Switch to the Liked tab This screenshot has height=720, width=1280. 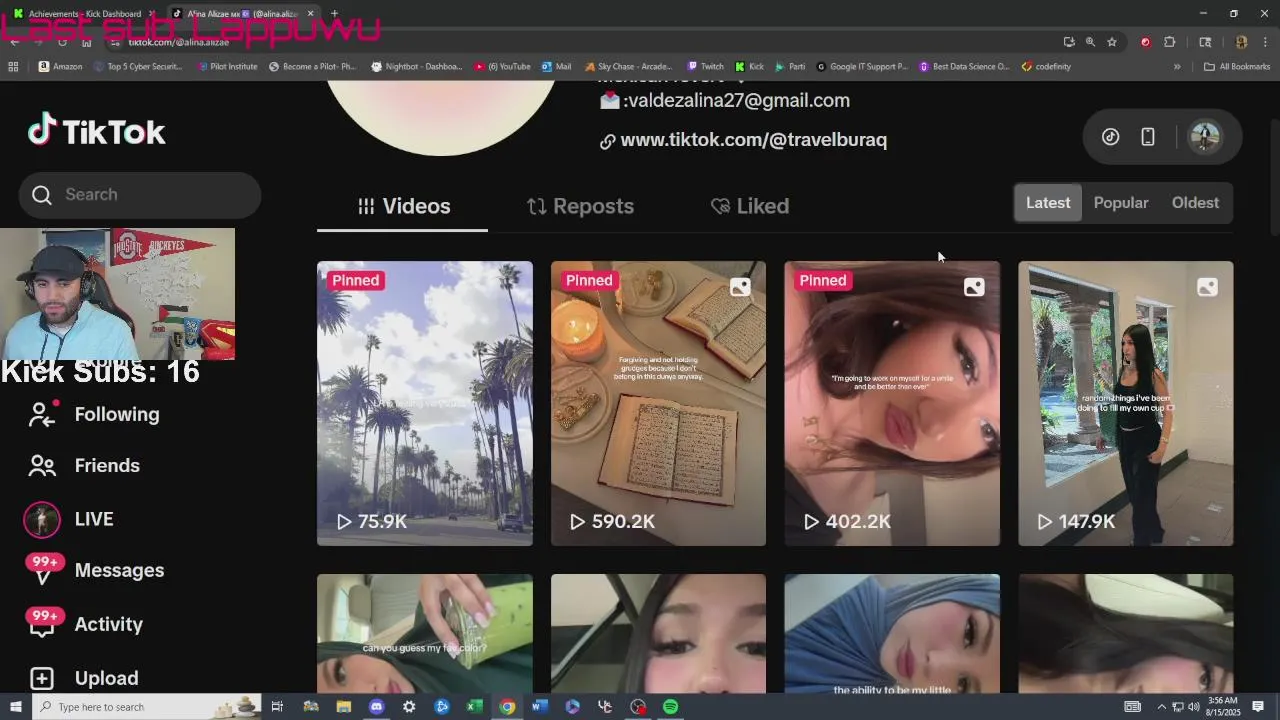[749, 206]
